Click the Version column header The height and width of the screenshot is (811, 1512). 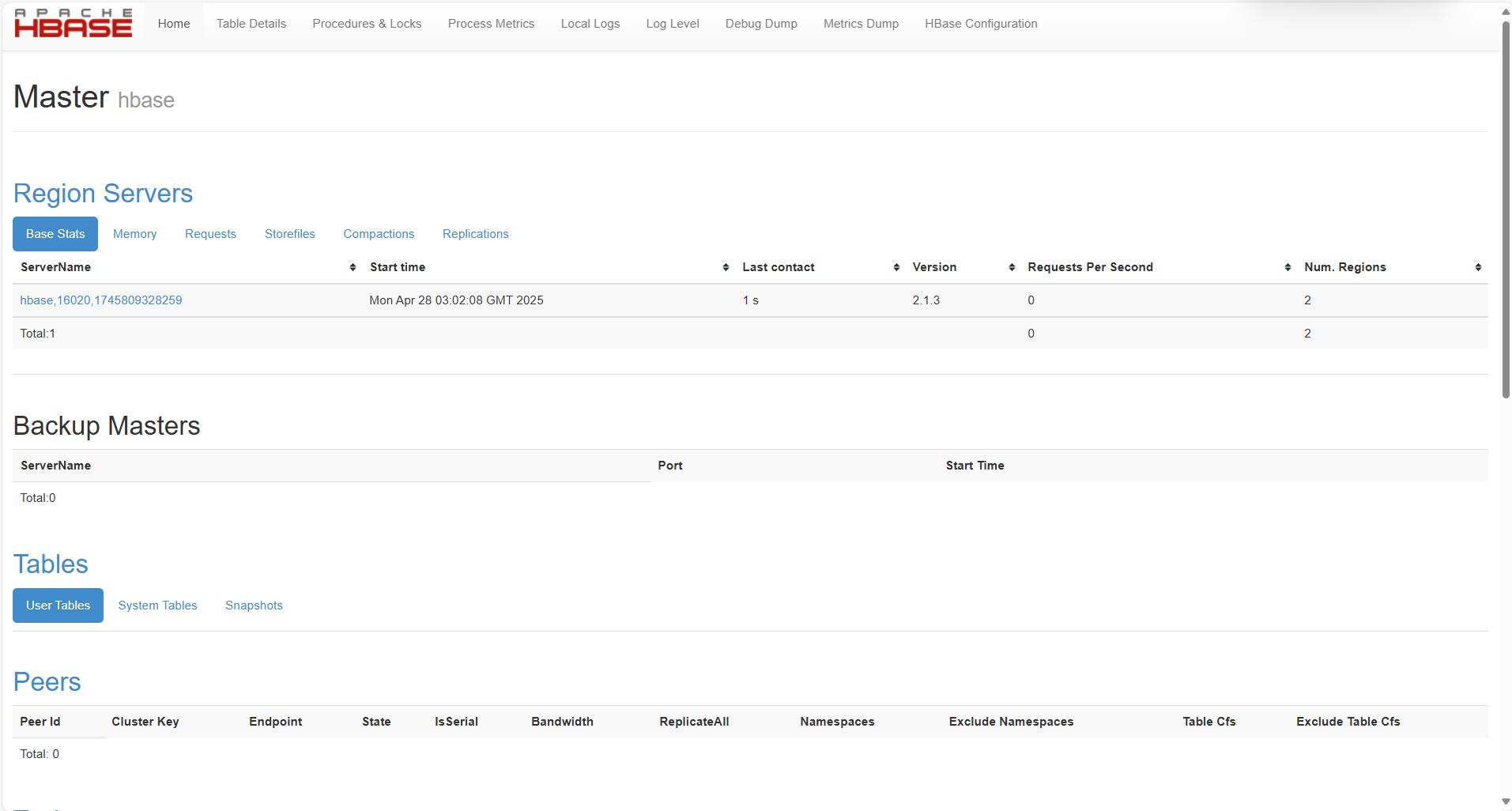pos(934,267)
